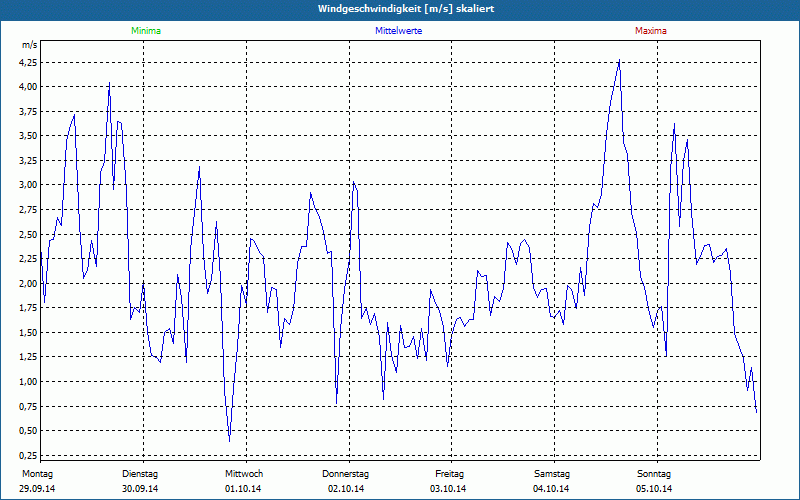The width and height of the screenshot is (800, 500).
Task: Click the Freitag day label
Action: pyautogui.click(x=449, y=474)
